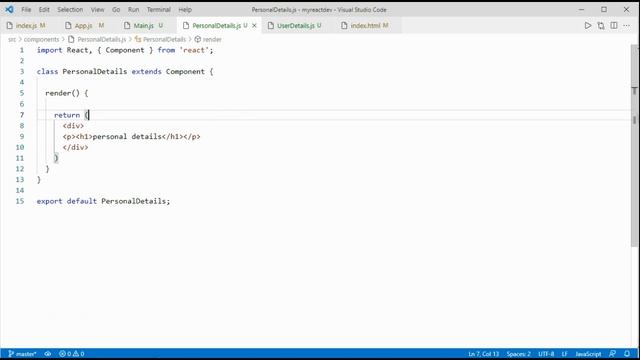
Task: Click 'import' keyword on line 1
Action: [x=49, y=50]
